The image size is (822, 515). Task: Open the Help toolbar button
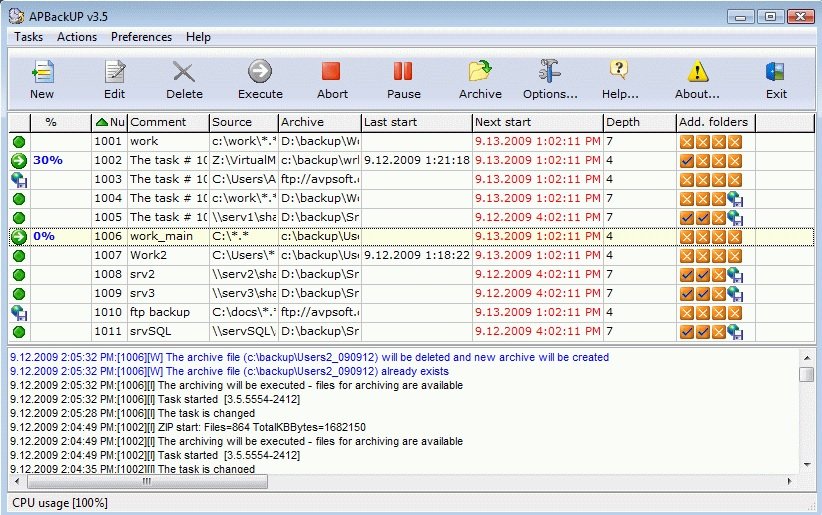(620, 80)
